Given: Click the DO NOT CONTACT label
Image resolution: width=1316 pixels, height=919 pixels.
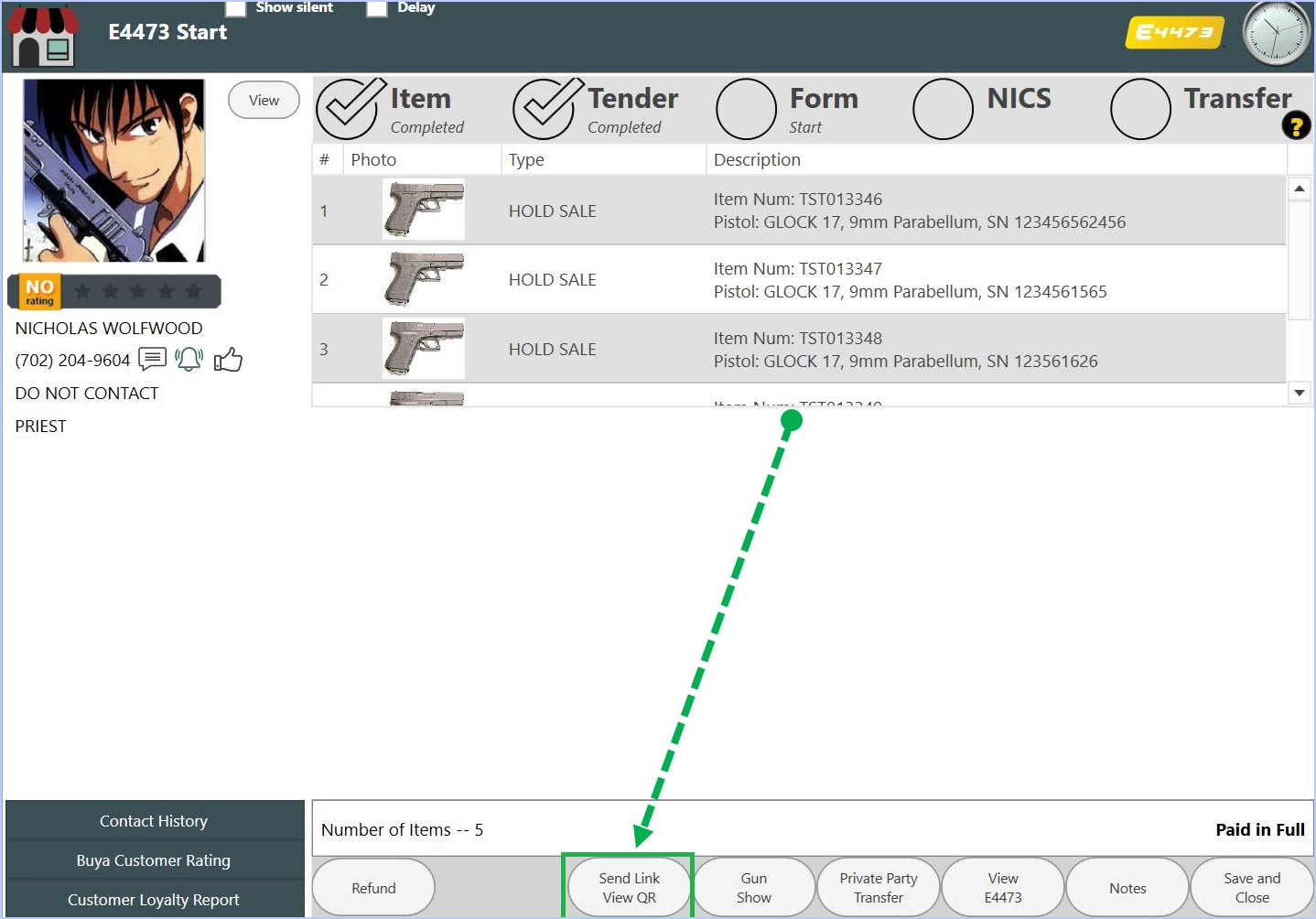Looking at the screenshot, I should (87, 393).
